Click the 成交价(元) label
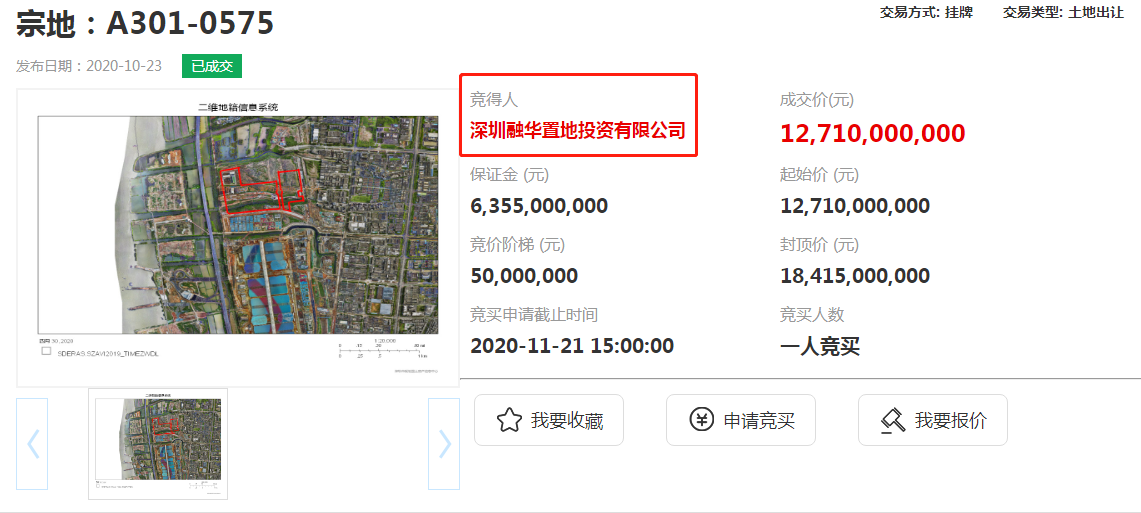Screen dimensions: 1141x513 (816, 100)
